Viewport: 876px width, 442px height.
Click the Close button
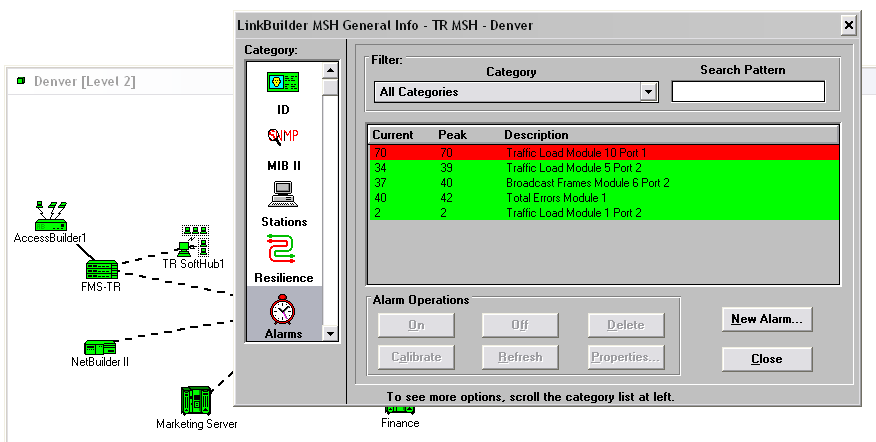pos(766,359)
